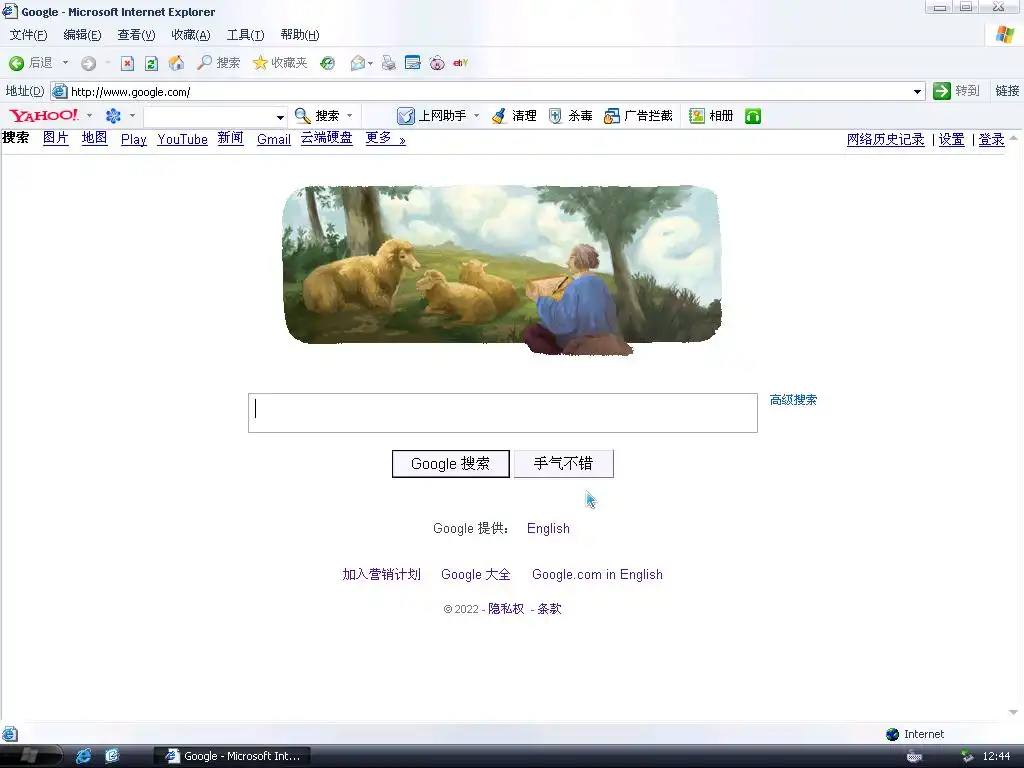1024x768 pixels.
Task: Click the green 转到 Go arrow button
Action: pos(957,91)
